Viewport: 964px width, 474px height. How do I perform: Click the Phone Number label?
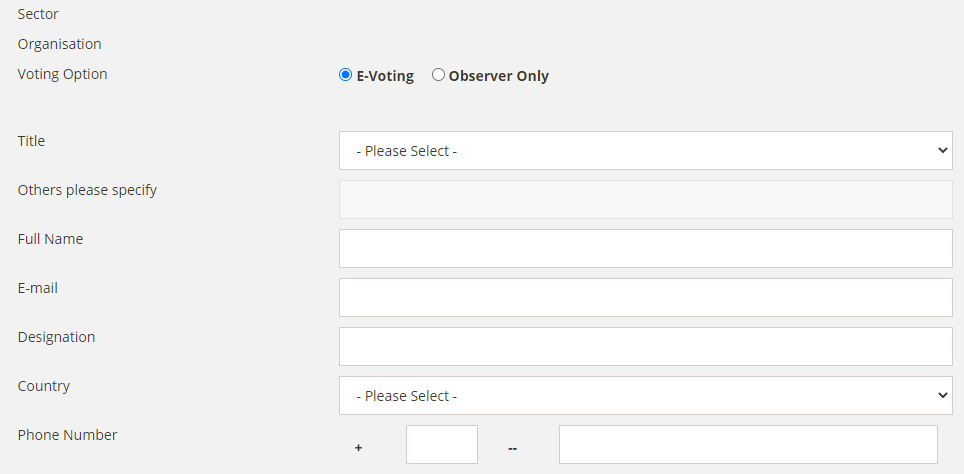[x=68, y=435]
